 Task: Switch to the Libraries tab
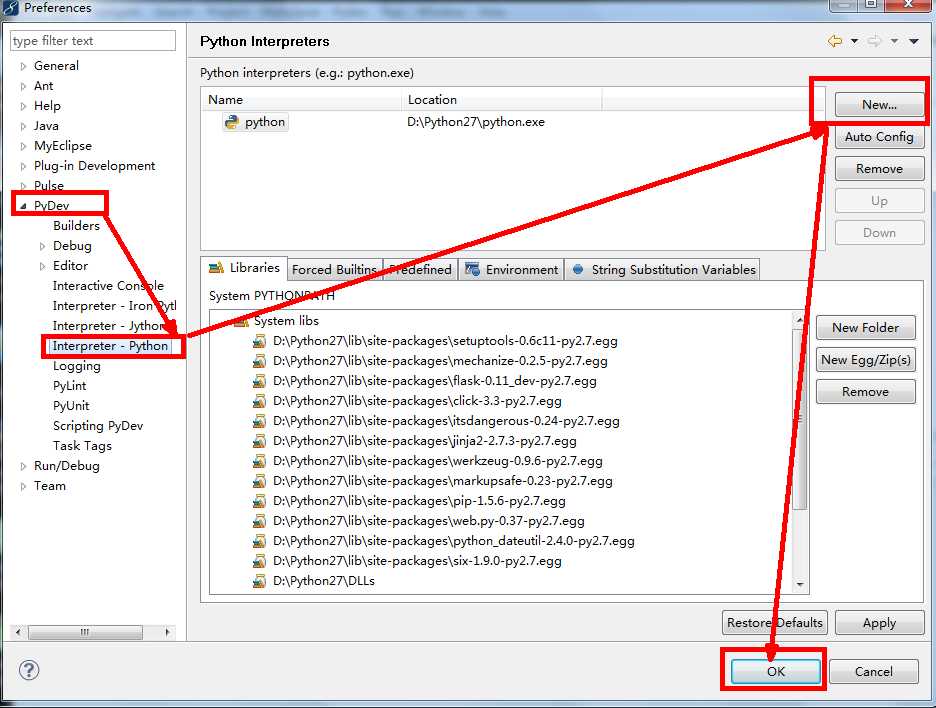tap(244, 268)
